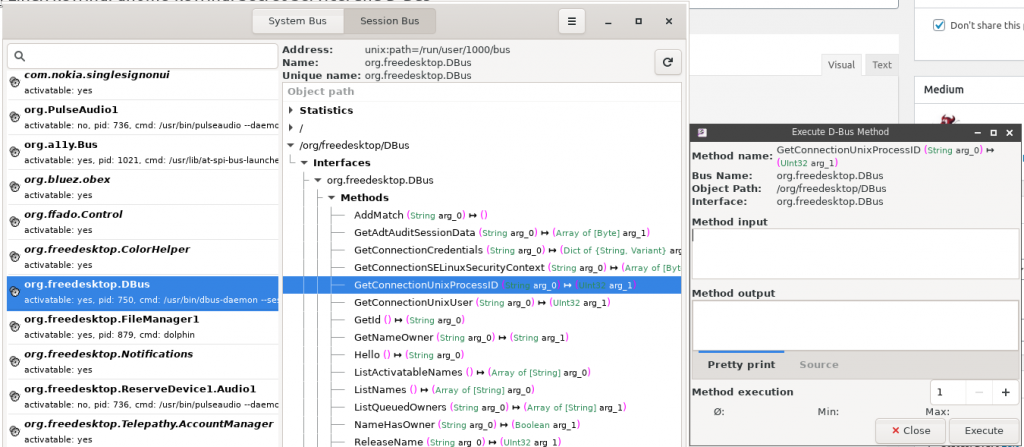Click the Object path column header
The height and width of the screenshot is (447, 1024).
(482, 91)
